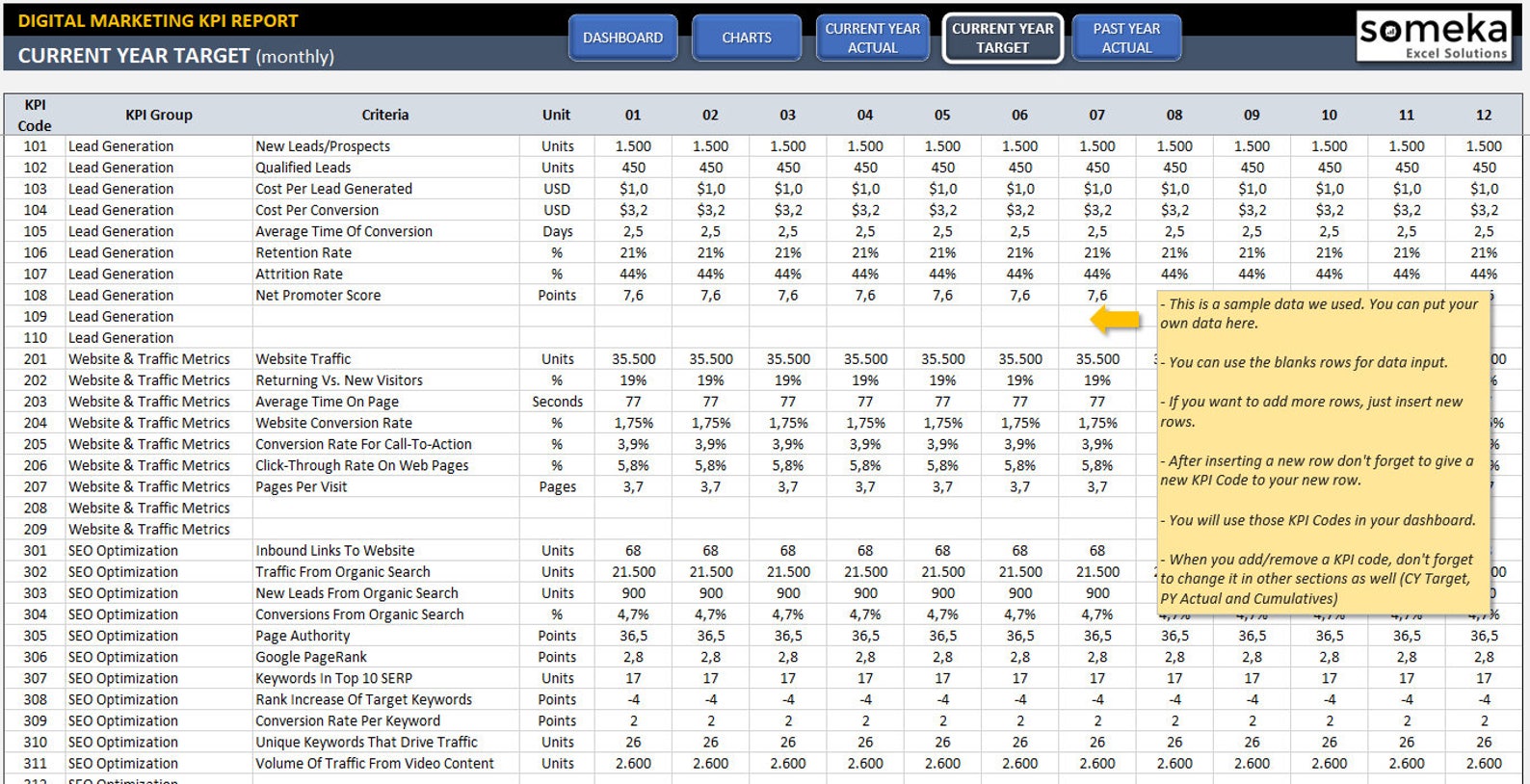The height and width of the screenshot is (784, 1530).
Task: Select month 01 value 1.500 in row 101
Action: point(633,146)
